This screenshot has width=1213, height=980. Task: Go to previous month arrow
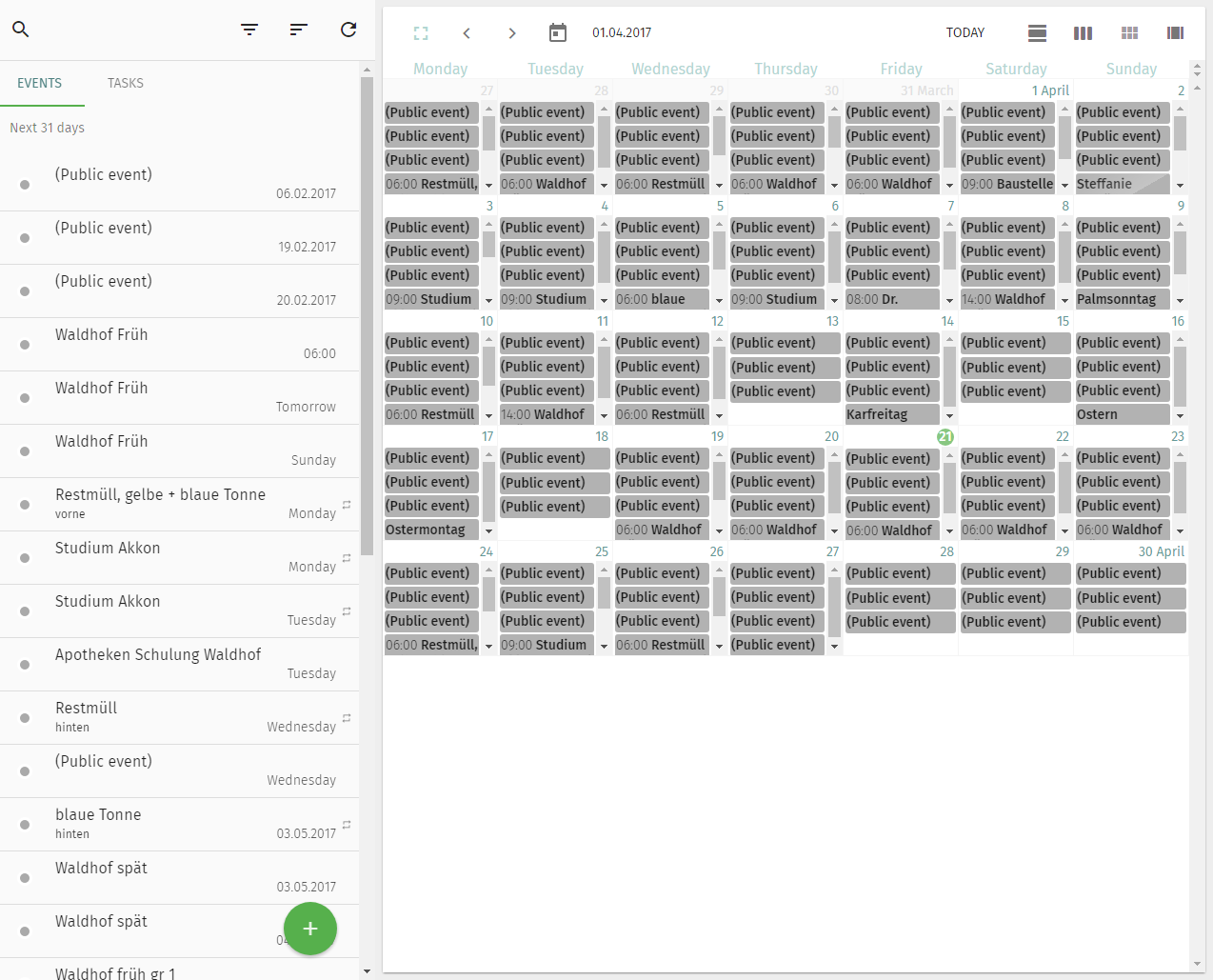tap(467, 33)
